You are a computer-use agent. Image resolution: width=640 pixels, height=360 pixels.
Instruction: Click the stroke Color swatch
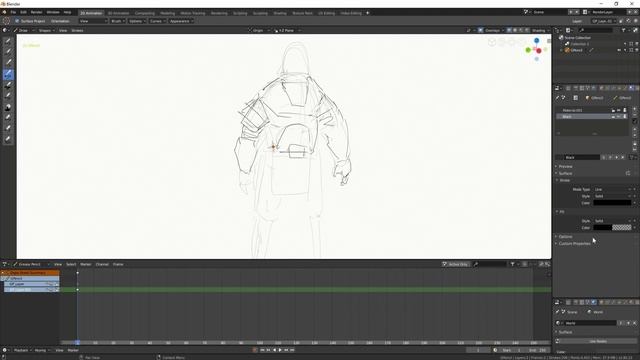[612, 203]
